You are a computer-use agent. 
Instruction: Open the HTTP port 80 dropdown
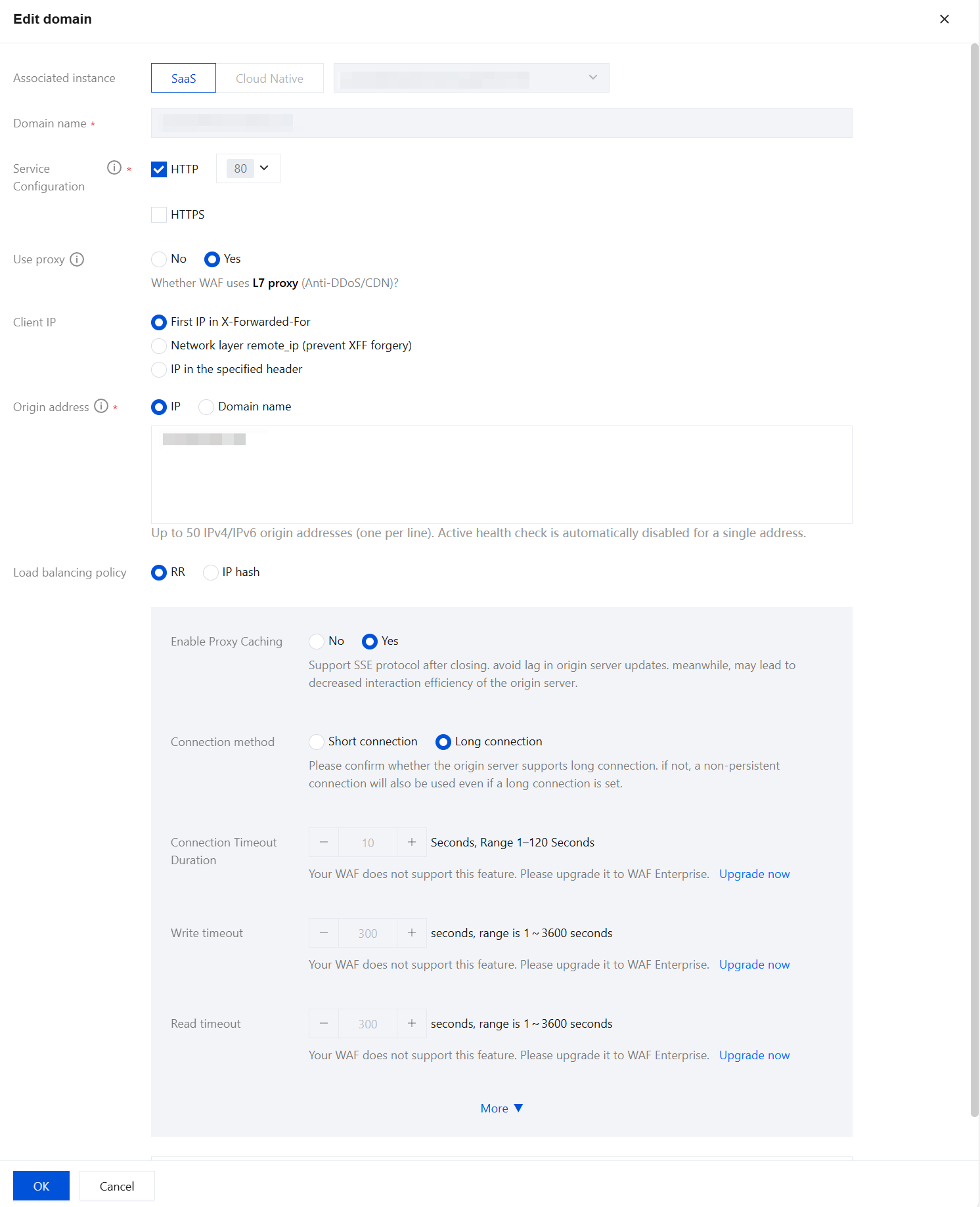(248, 169)
